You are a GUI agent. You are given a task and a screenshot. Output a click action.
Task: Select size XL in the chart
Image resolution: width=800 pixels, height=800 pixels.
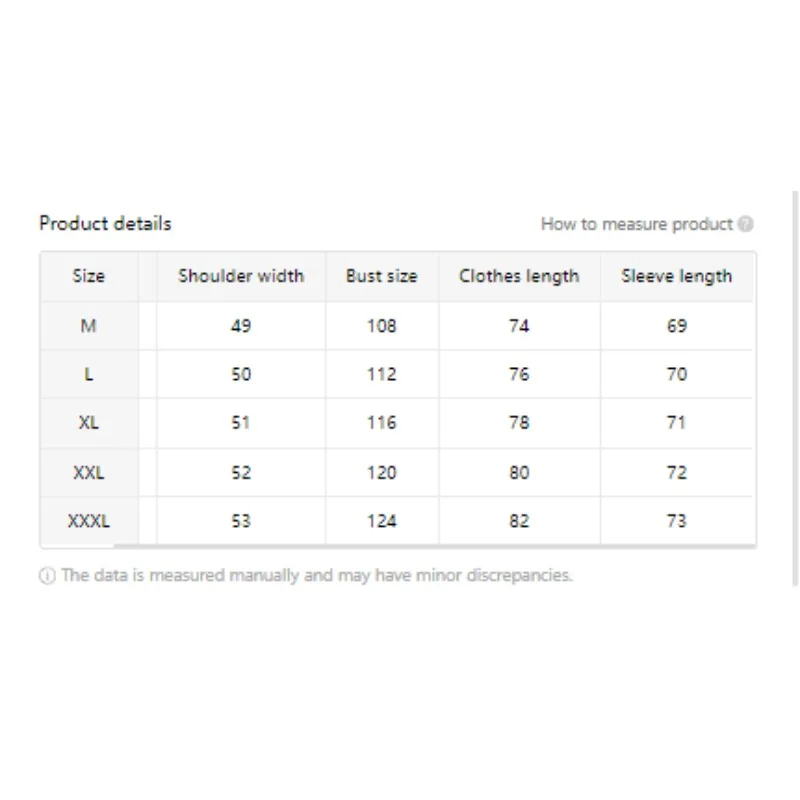click(89, 422)
